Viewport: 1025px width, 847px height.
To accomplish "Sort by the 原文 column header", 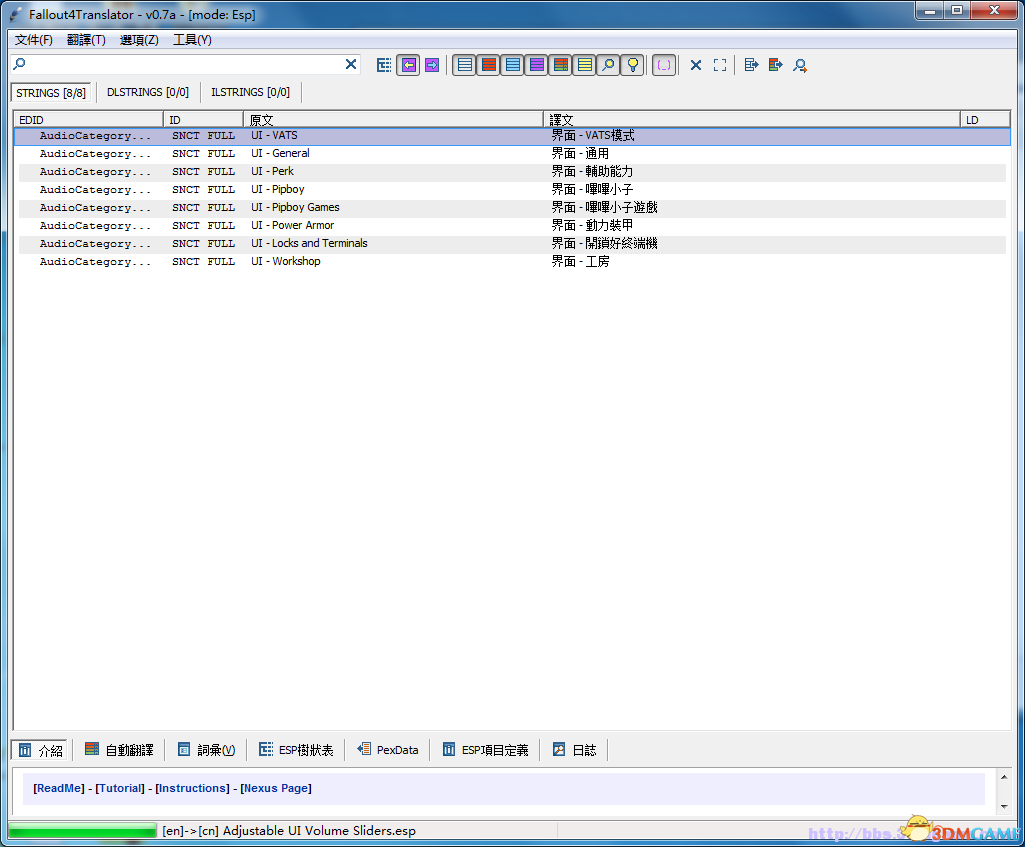I will pos(394,120).
